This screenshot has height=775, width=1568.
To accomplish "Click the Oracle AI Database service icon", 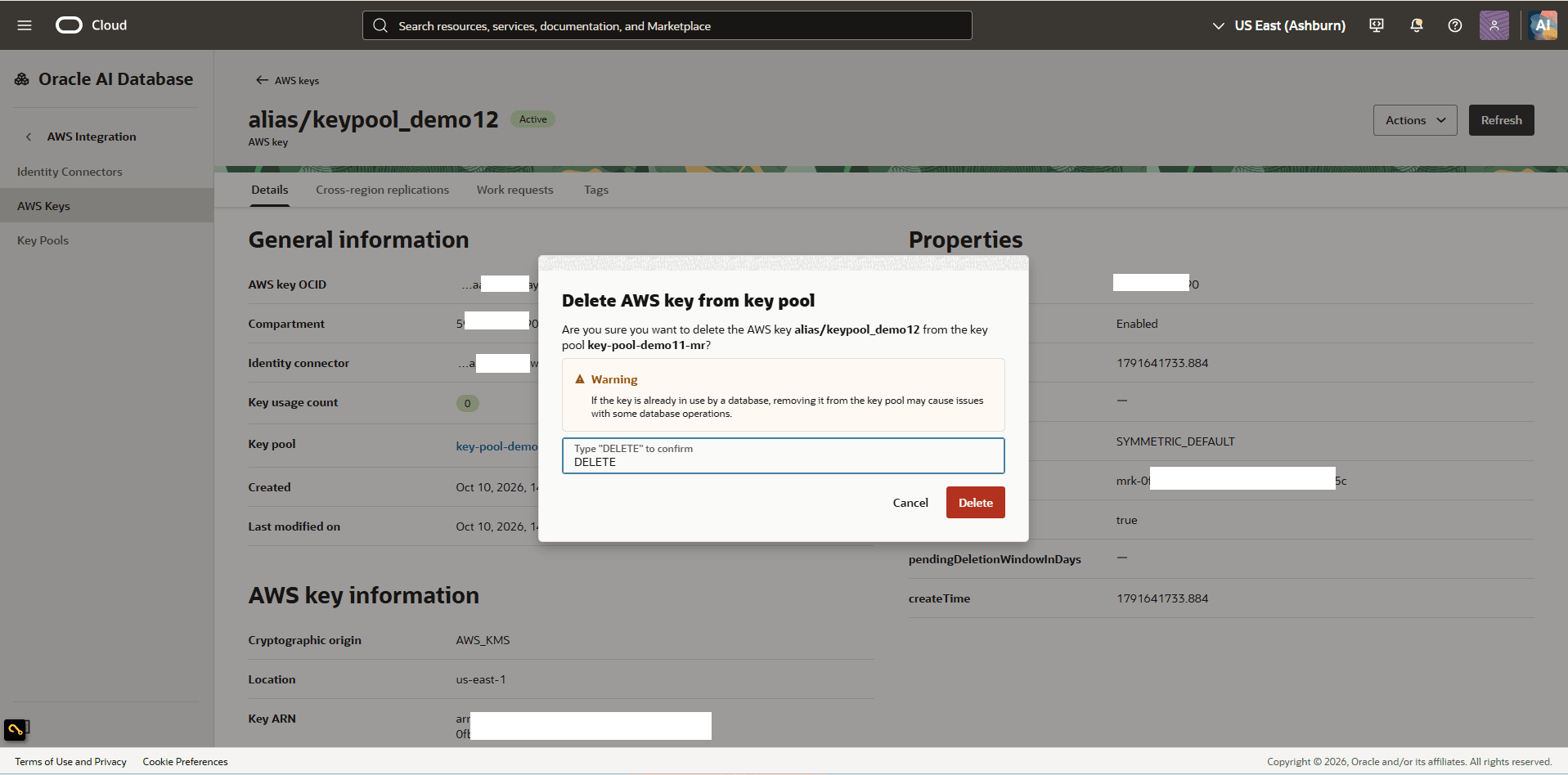I will click(22, 79).
